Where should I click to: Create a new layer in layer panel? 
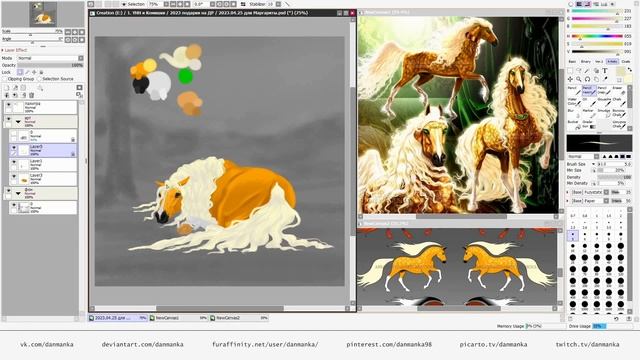pyautogui.click(x=7, y=88)
